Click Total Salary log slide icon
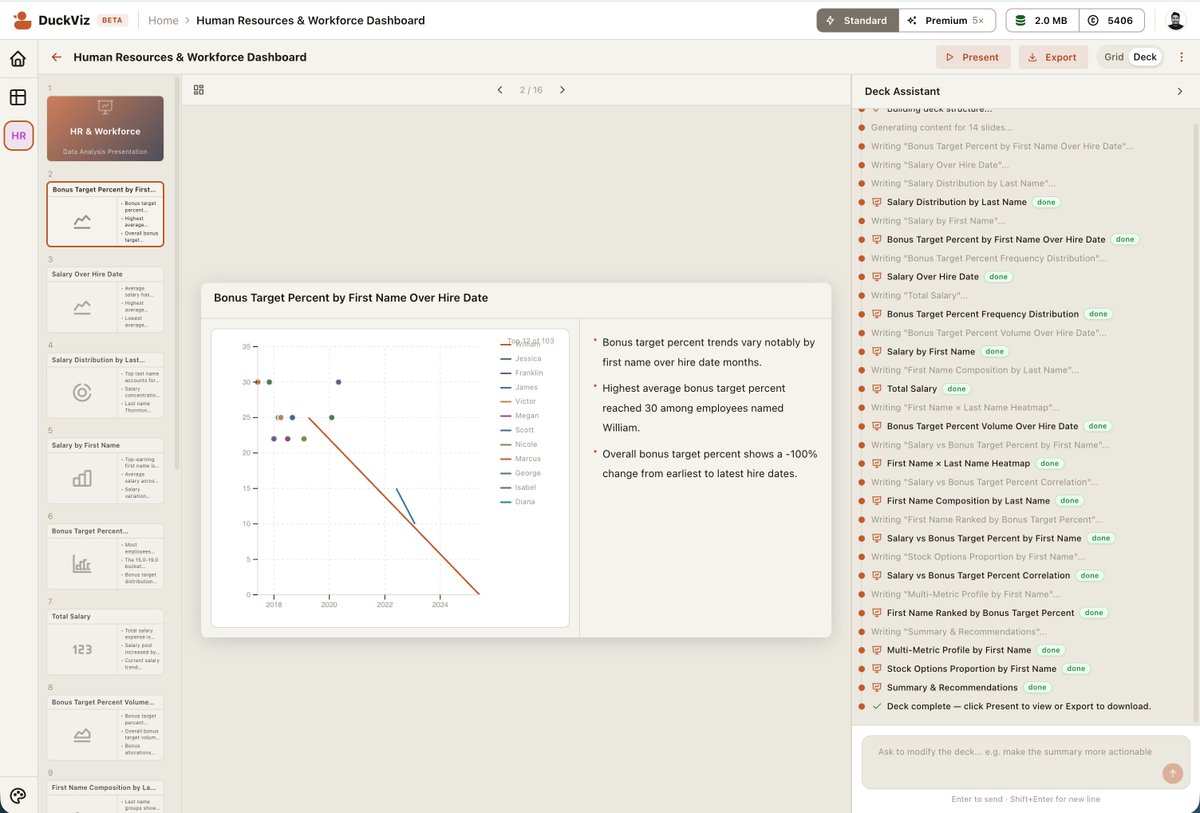1200x813 pixels. tap(877, 389)
